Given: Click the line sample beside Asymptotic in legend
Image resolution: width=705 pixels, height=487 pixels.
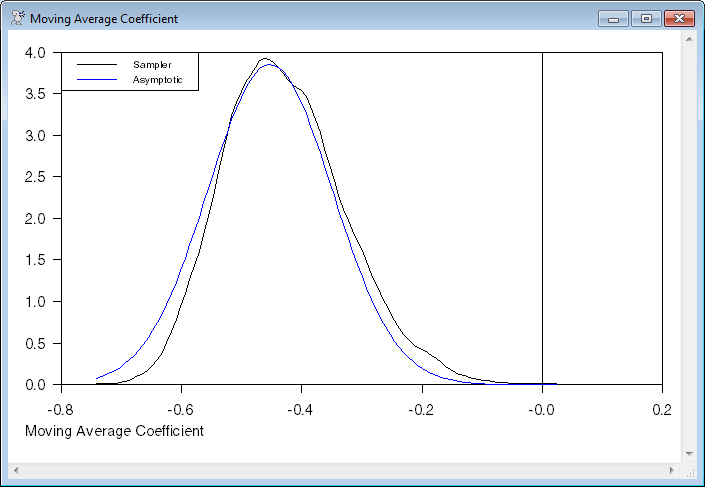Looking at the screenshot, I should point(97,79).
